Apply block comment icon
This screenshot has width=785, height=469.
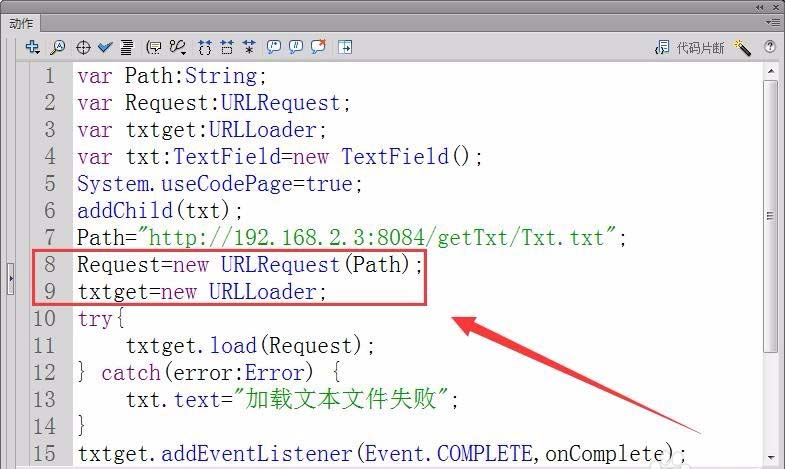(272, 47)
